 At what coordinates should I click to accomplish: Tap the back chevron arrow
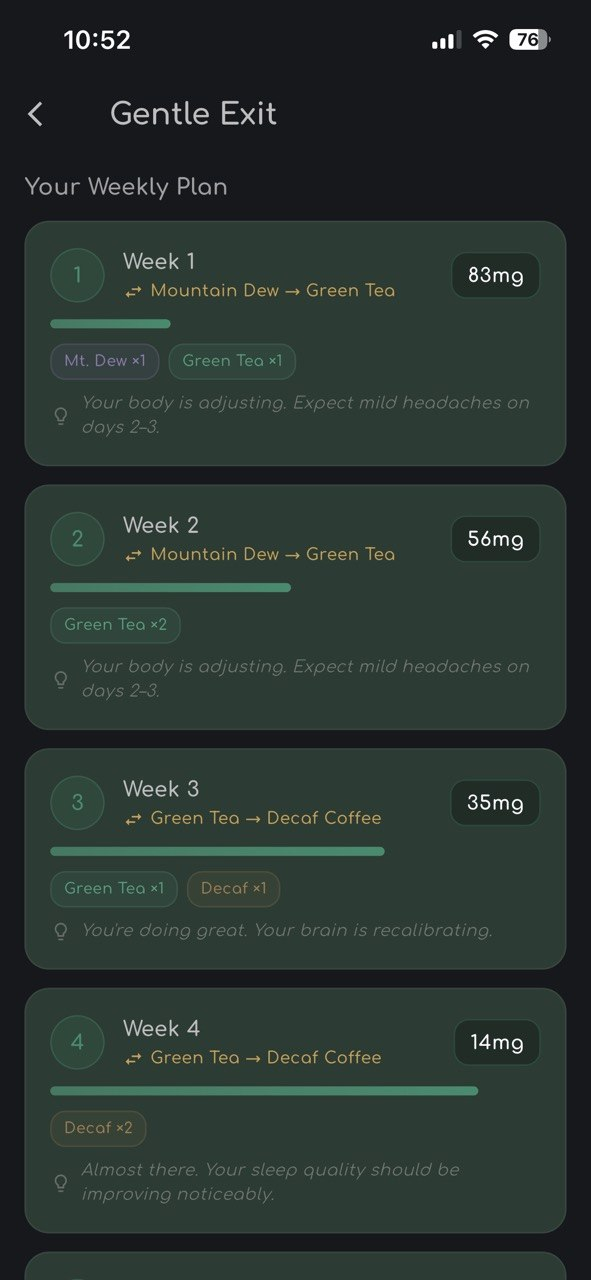pyautogui.click(x=35, y=114)
